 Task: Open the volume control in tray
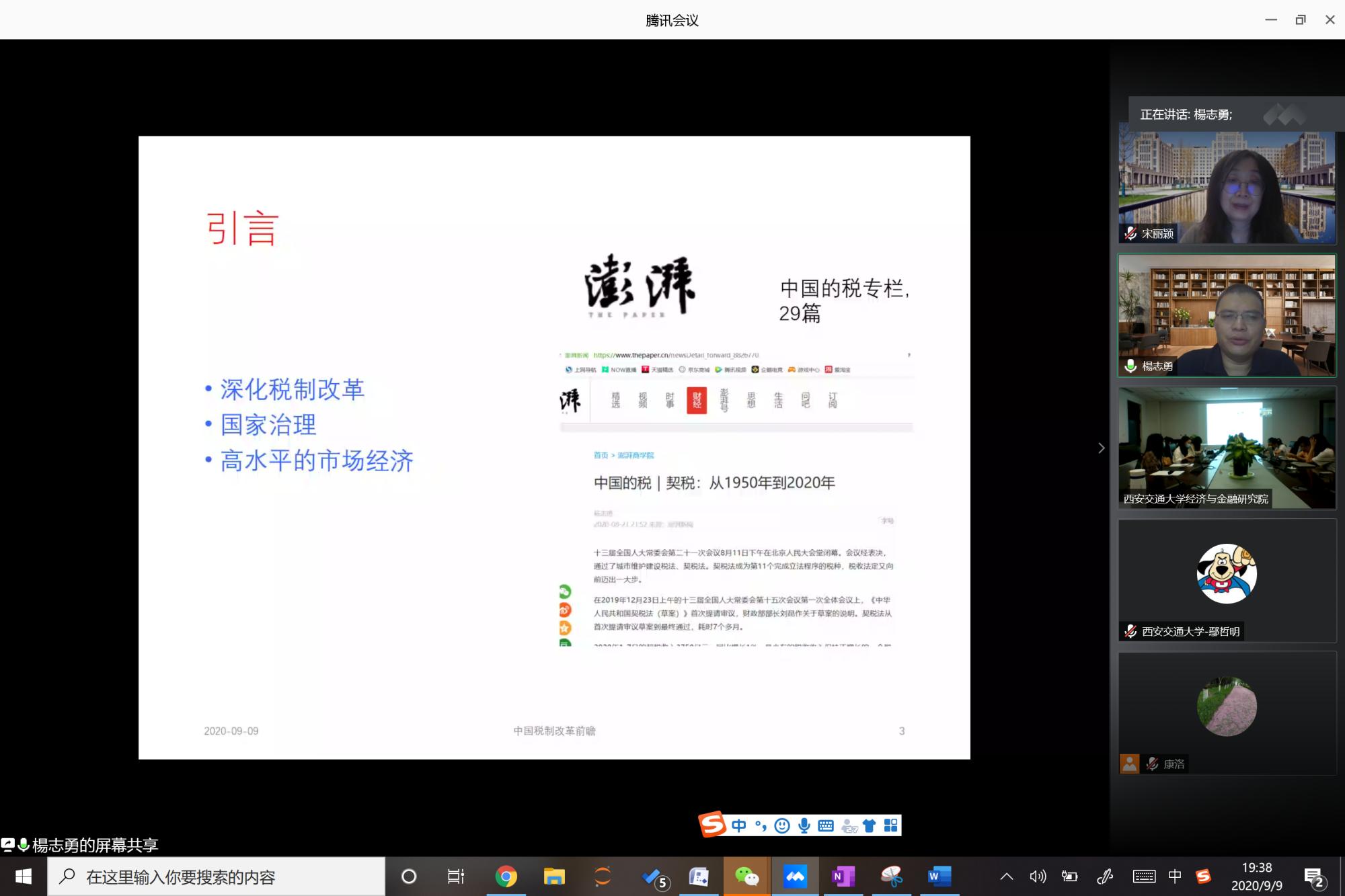coord(1038,876)
